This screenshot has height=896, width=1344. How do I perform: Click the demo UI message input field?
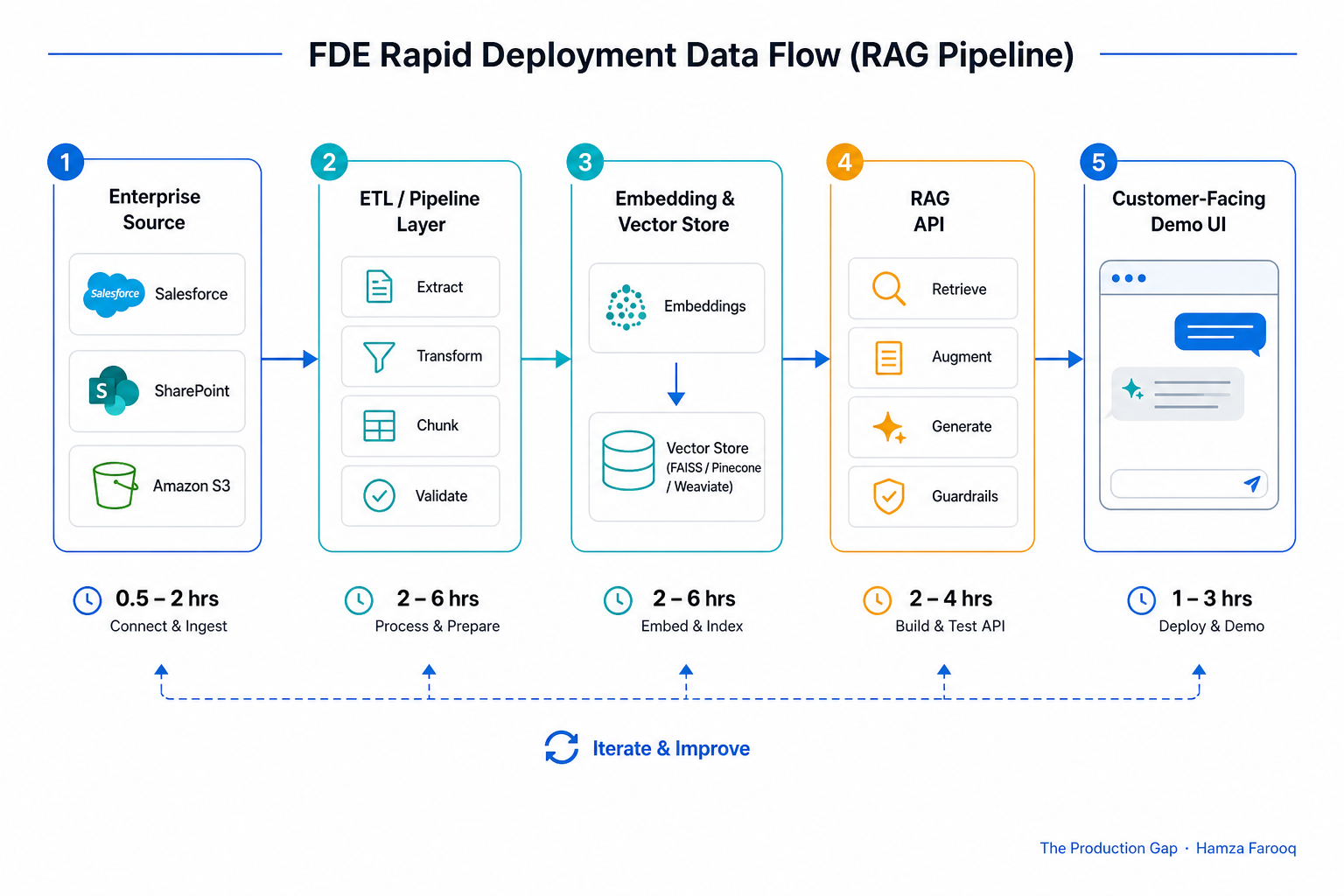coord(1189,484)
